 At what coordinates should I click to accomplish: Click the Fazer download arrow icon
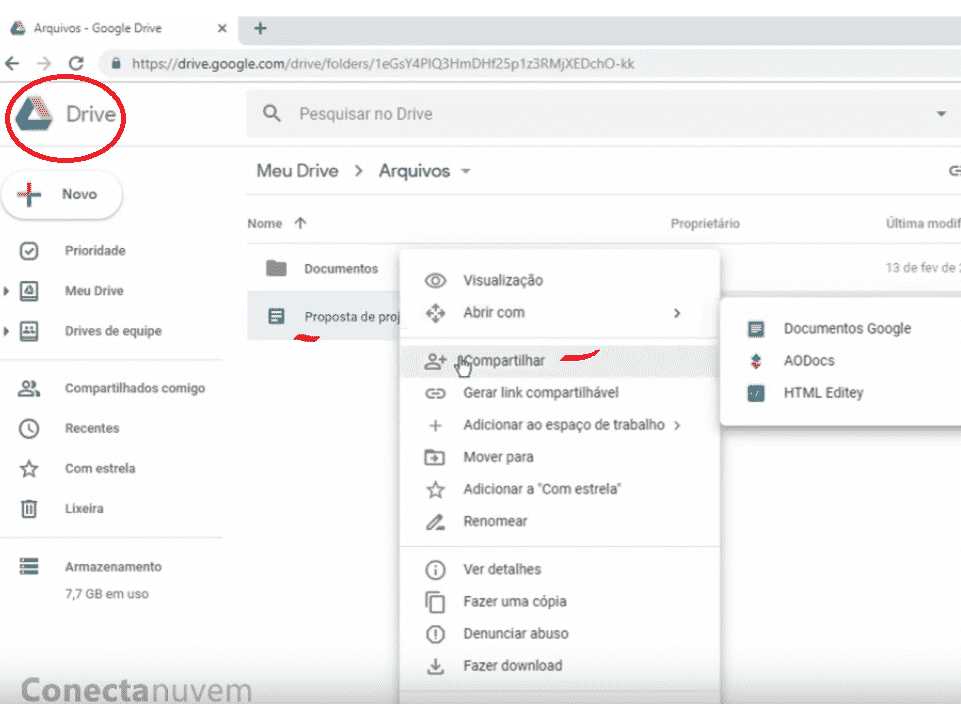(x=435, y=666)
